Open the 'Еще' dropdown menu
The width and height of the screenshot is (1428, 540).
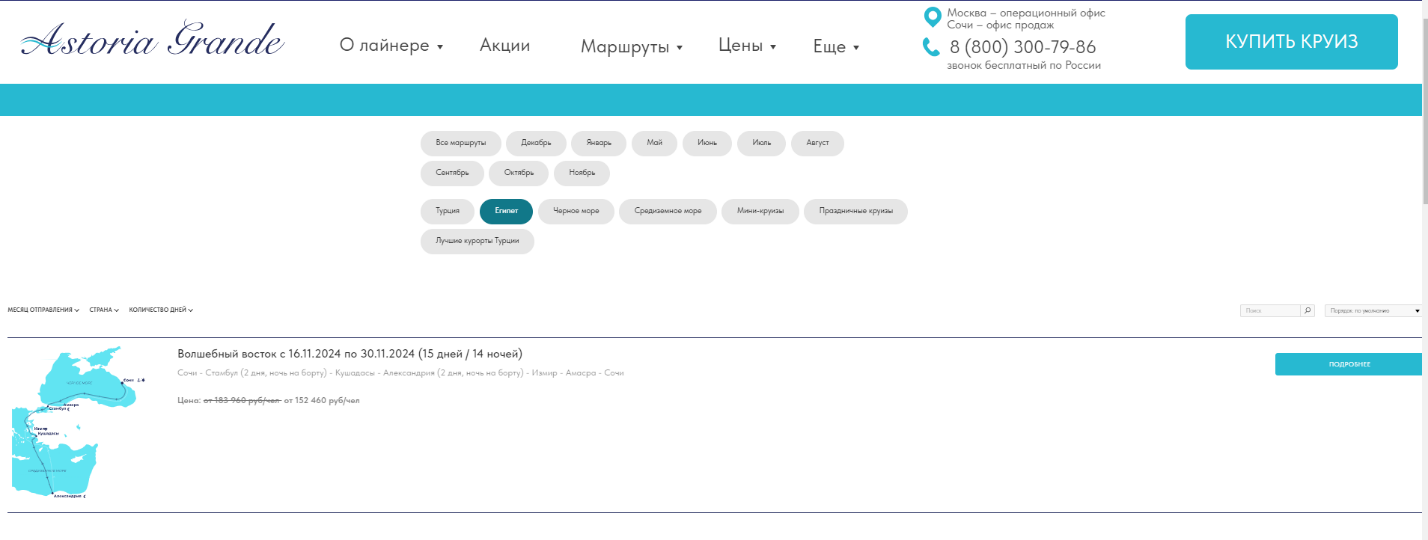click(x=836, y=46)
